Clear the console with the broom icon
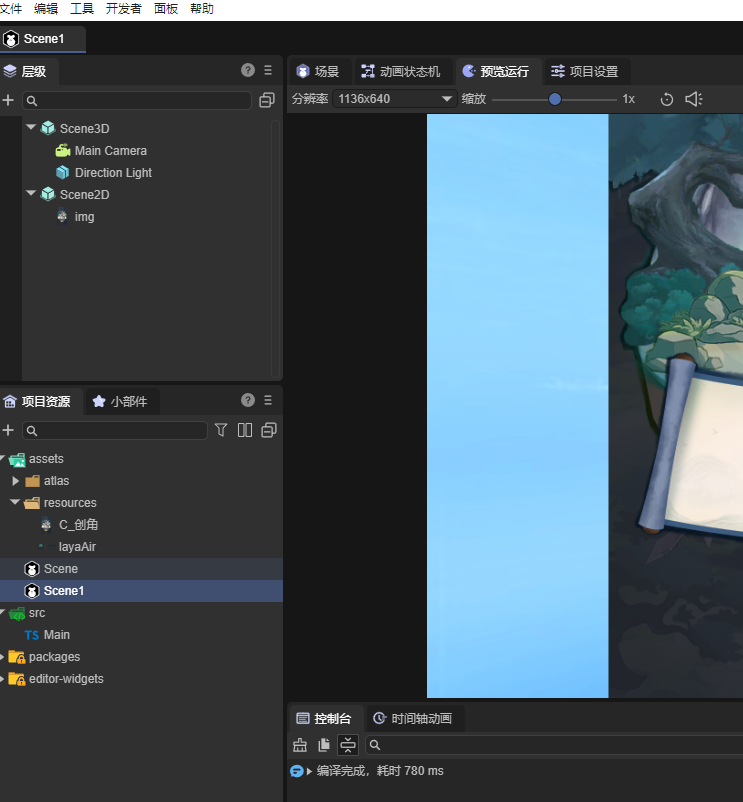 [x=300, y=745]
